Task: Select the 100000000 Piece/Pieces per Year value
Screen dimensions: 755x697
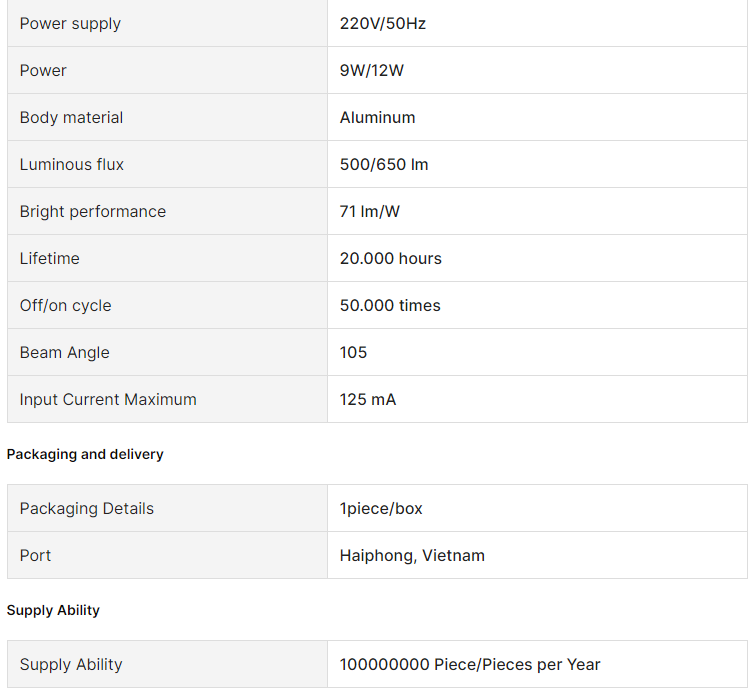Action: [470, 664]
